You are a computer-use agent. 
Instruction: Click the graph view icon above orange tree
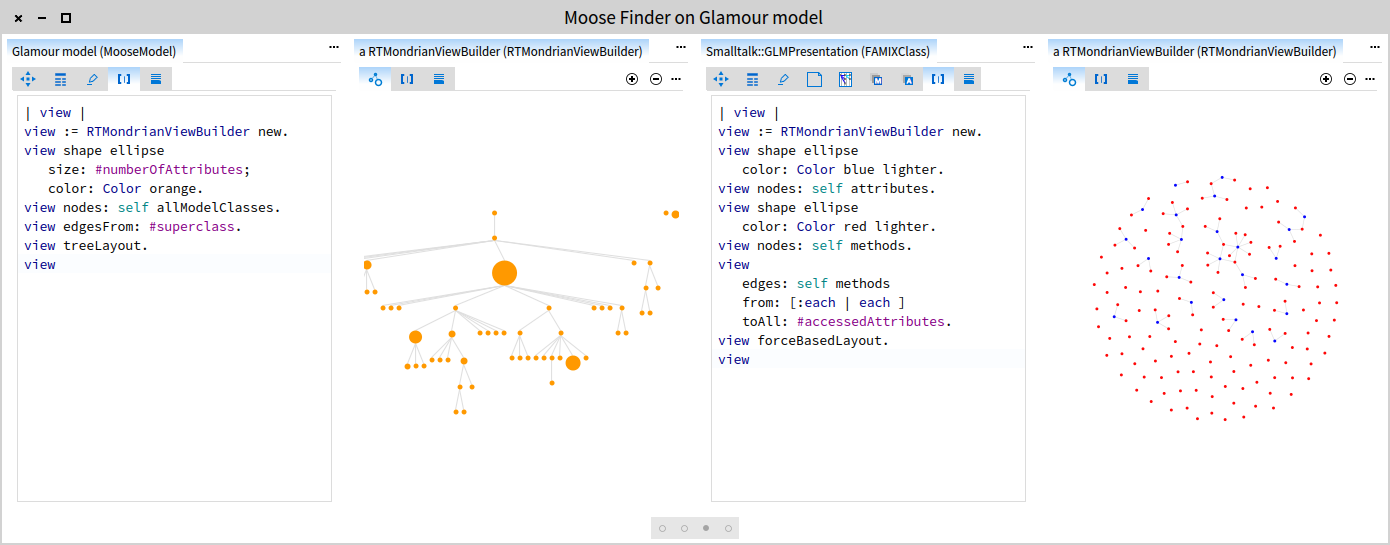click(x=375, y=79)
